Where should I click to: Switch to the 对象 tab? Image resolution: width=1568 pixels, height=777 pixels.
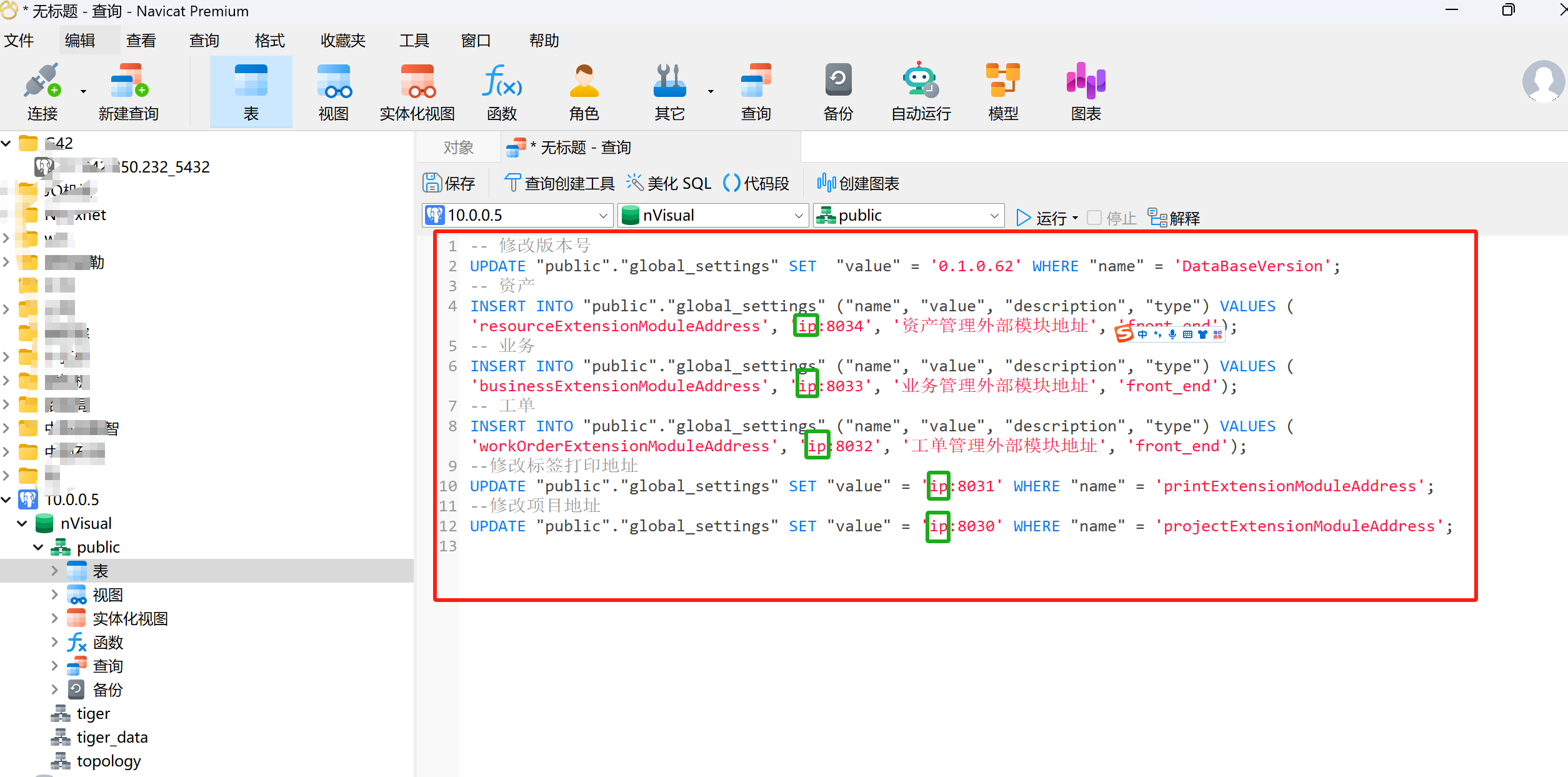458,148
